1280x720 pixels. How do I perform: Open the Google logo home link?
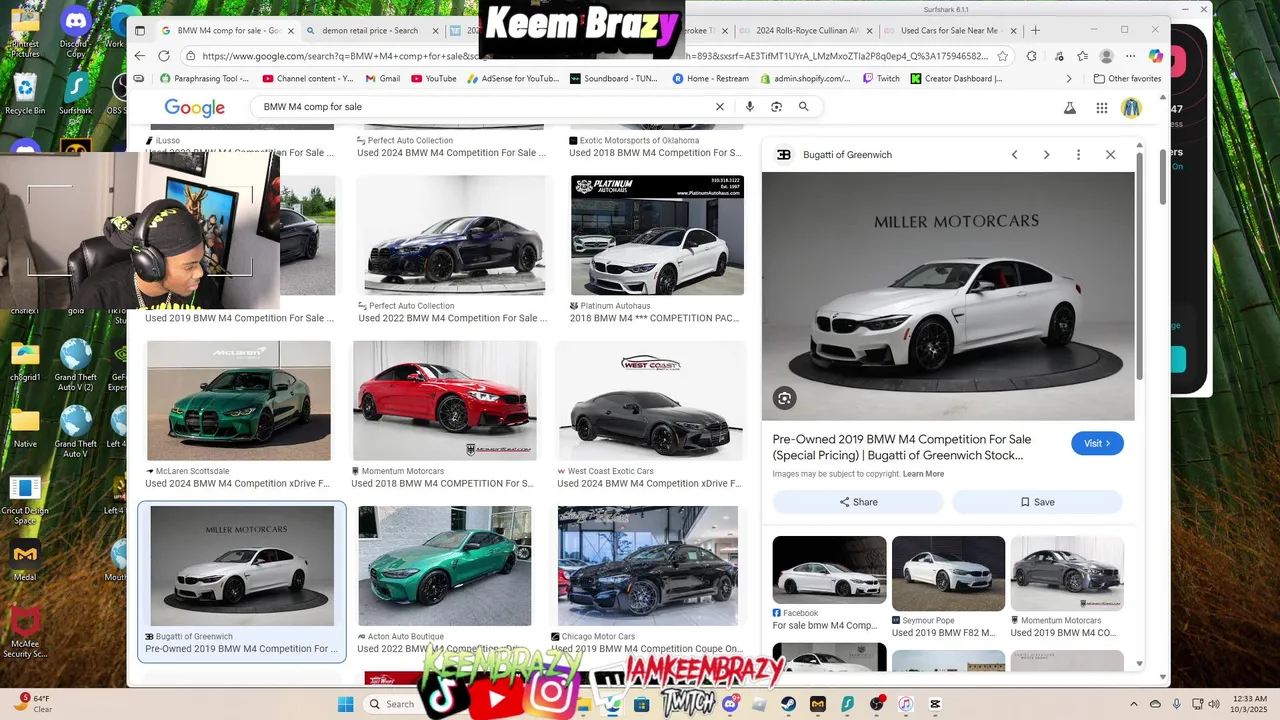[194, 108]
